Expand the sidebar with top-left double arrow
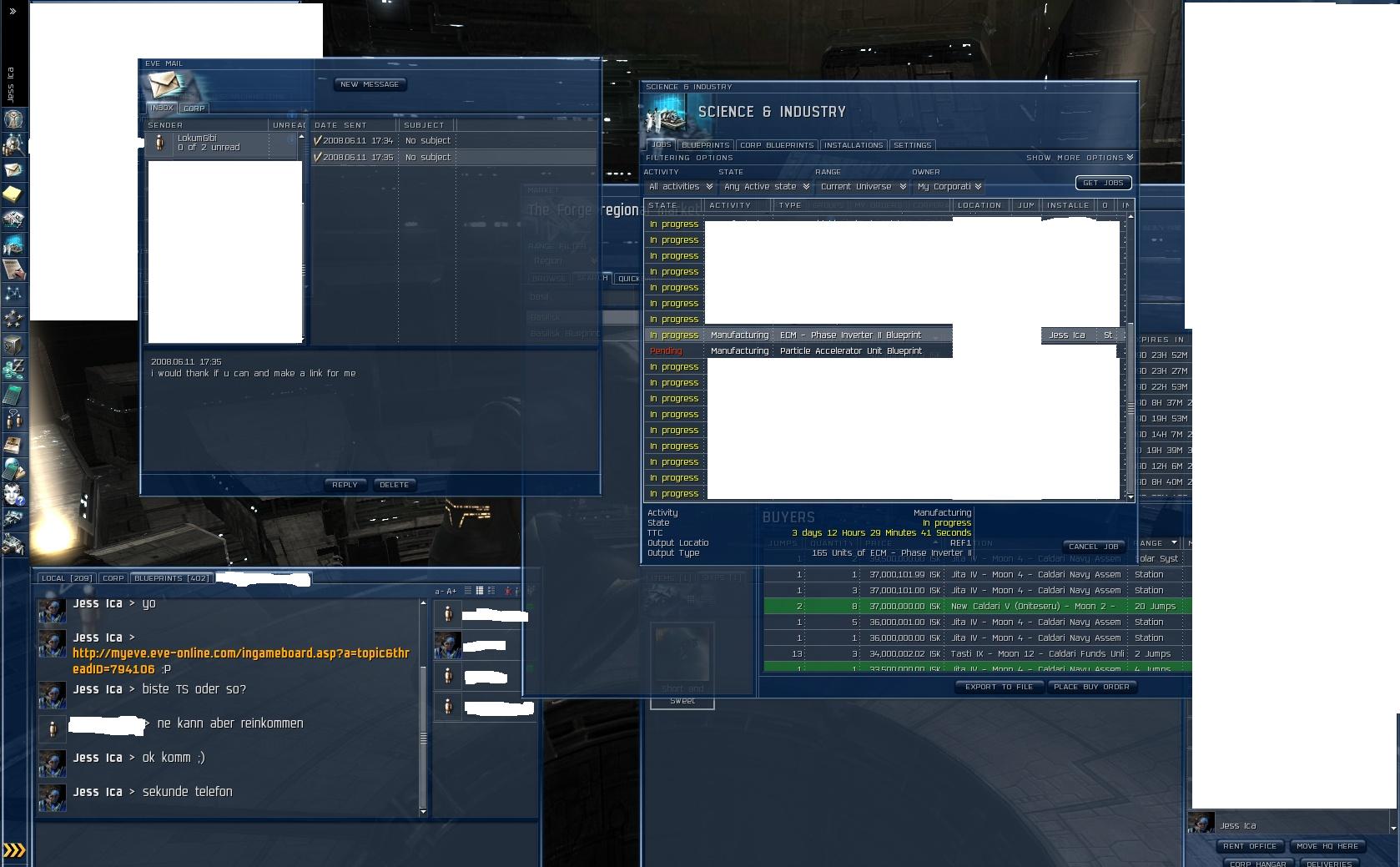Image resolution: width=1400 pixels, height=867 pixels. click(13, 11)
